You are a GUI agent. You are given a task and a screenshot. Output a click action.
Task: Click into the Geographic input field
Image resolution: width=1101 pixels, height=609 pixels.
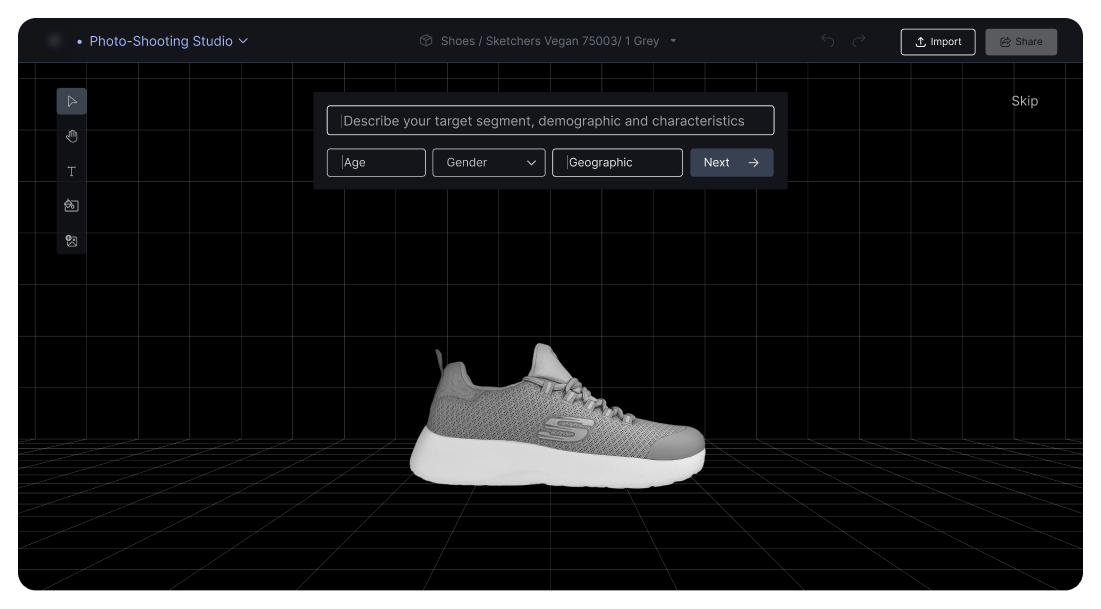617,162
